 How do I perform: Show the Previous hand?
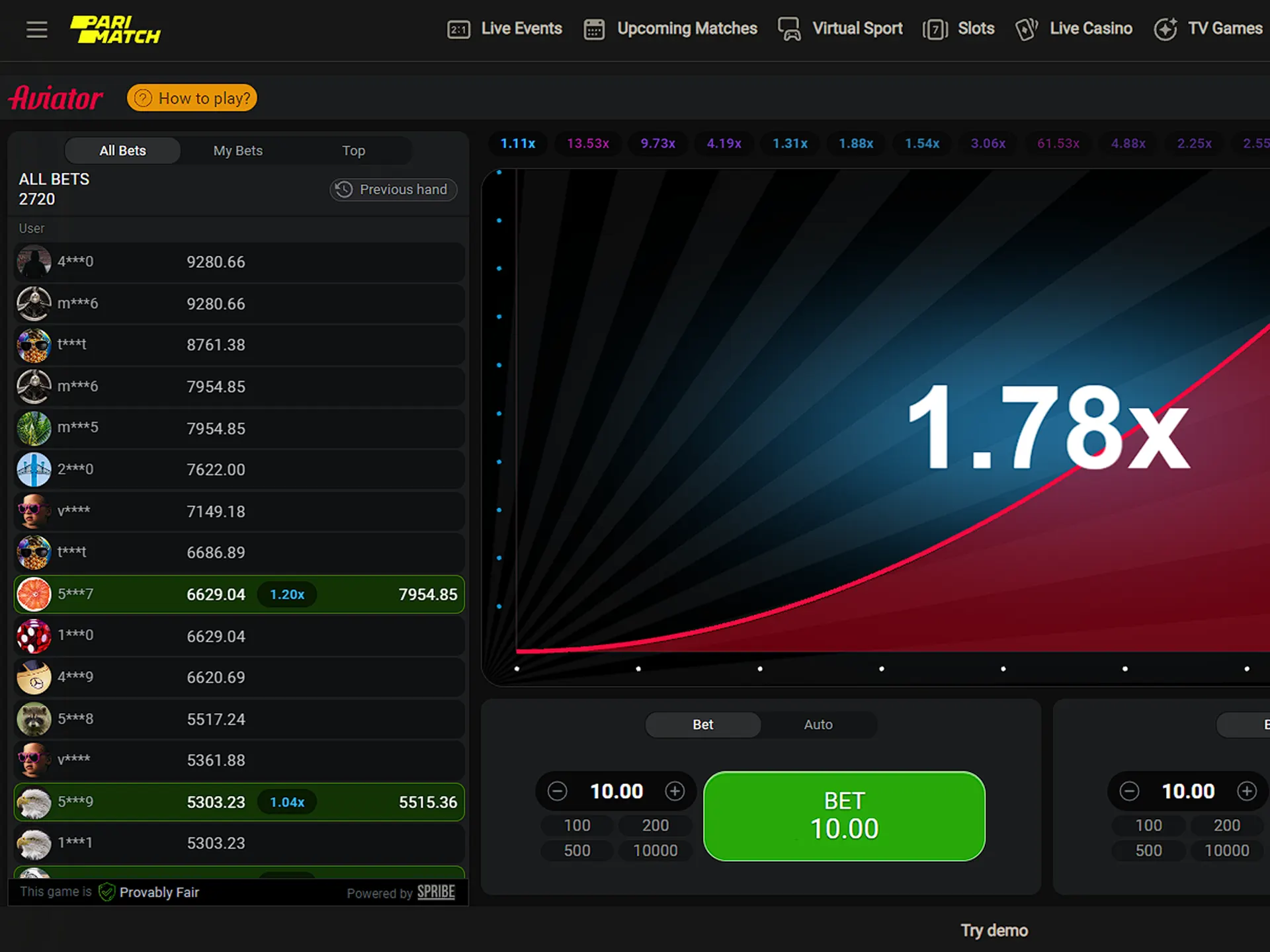pyautogui.click(x=394, y=189)
